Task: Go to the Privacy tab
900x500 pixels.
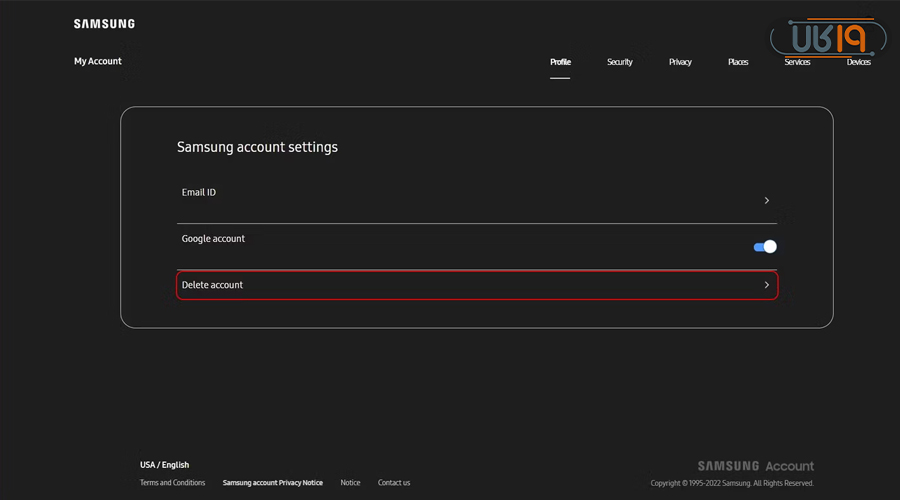Action: pyautogui.click(x=680, y=62)
